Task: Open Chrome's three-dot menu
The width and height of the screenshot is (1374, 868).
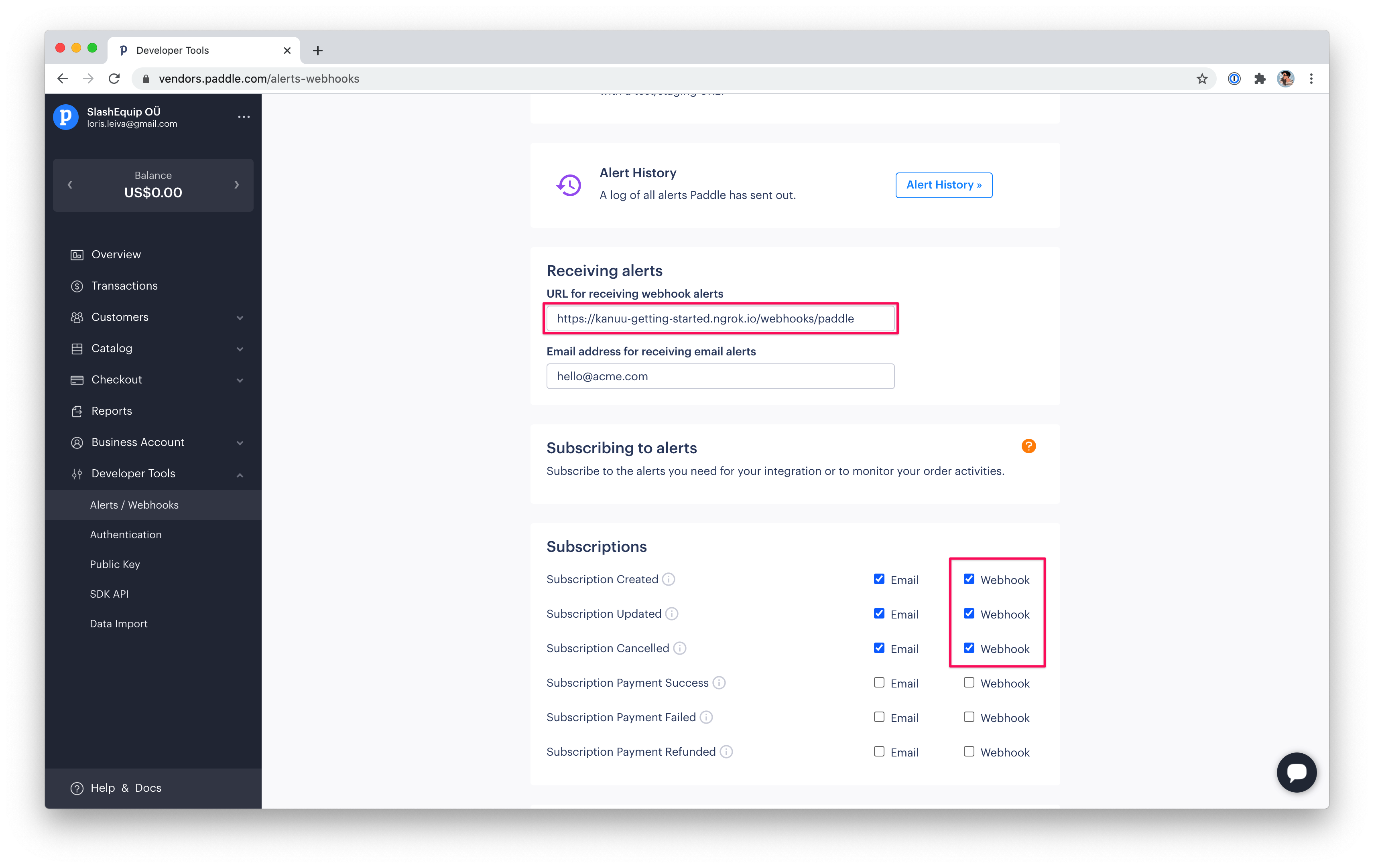Action: tap(1311, 79)
